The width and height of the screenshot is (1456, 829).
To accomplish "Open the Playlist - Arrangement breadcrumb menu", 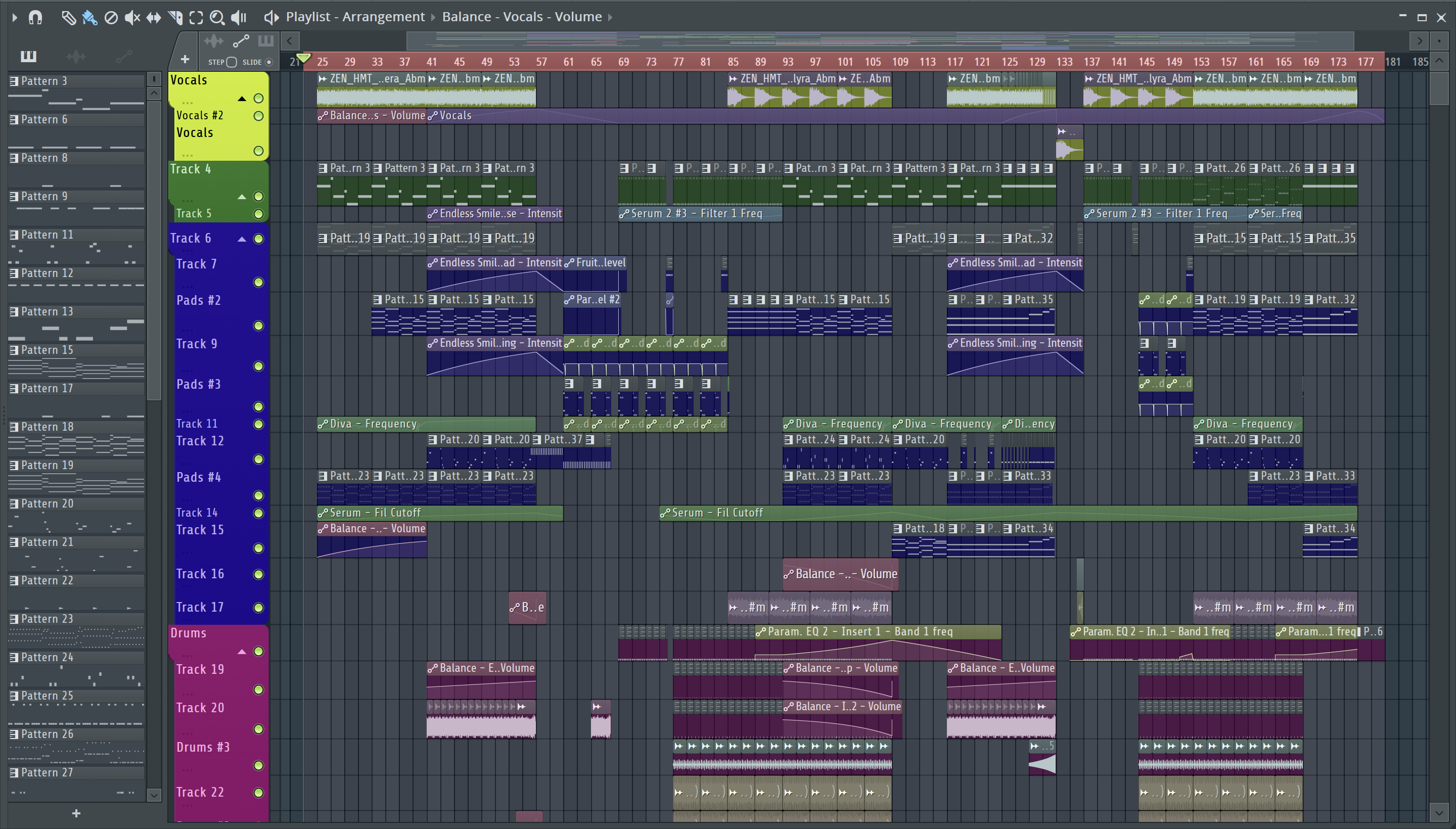I will [x=355, y=17].
